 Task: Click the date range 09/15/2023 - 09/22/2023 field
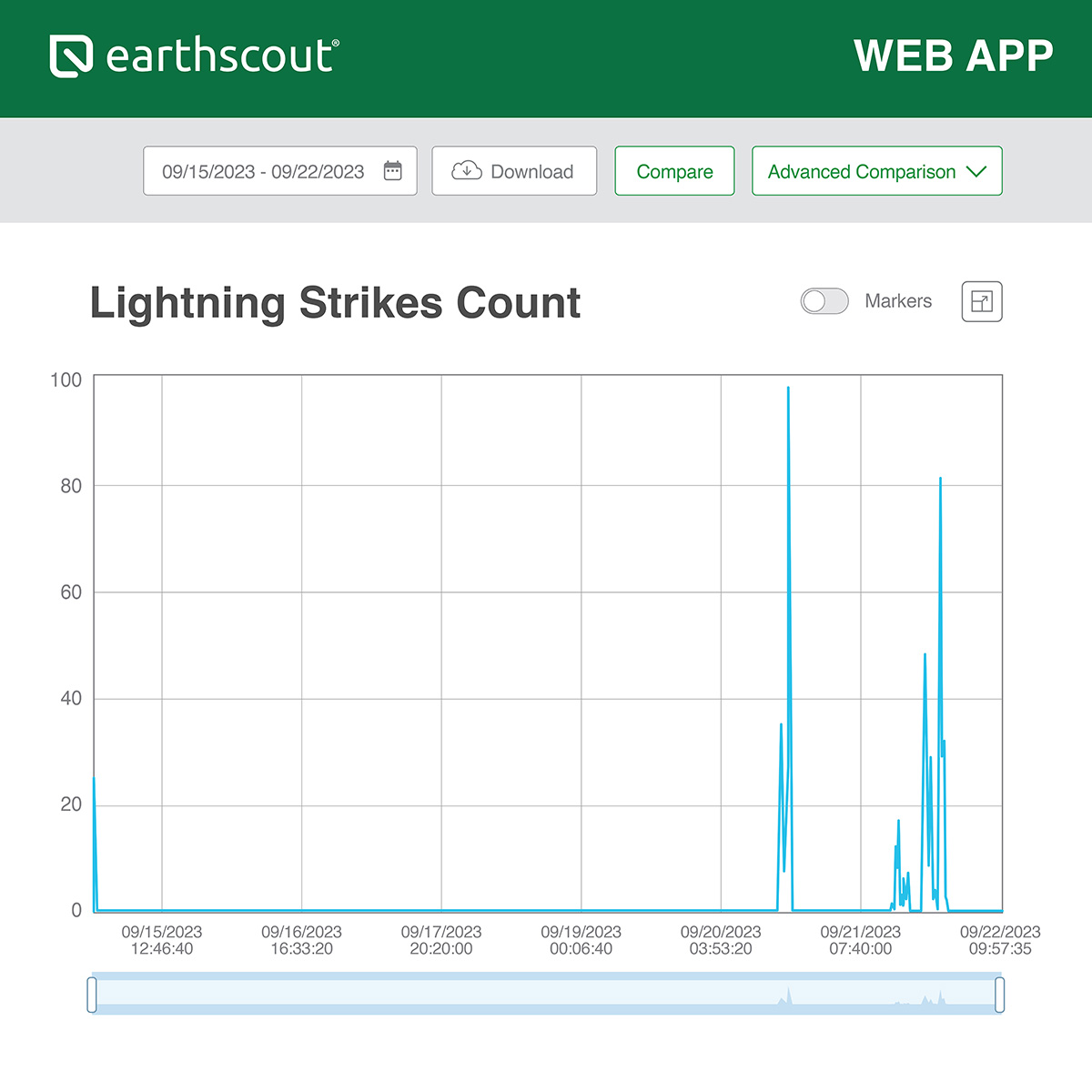263,172
